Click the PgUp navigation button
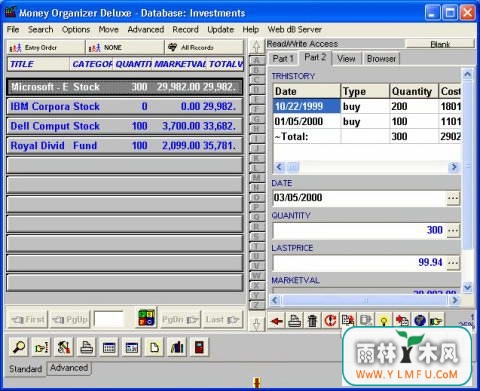 (x=70, y=319)
